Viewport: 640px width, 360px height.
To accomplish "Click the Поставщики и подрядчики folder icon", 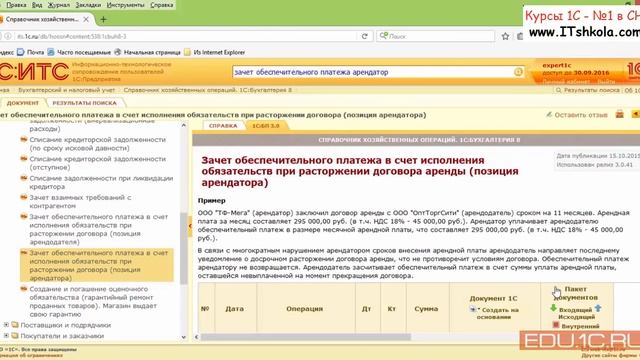I will coord(15,325).
